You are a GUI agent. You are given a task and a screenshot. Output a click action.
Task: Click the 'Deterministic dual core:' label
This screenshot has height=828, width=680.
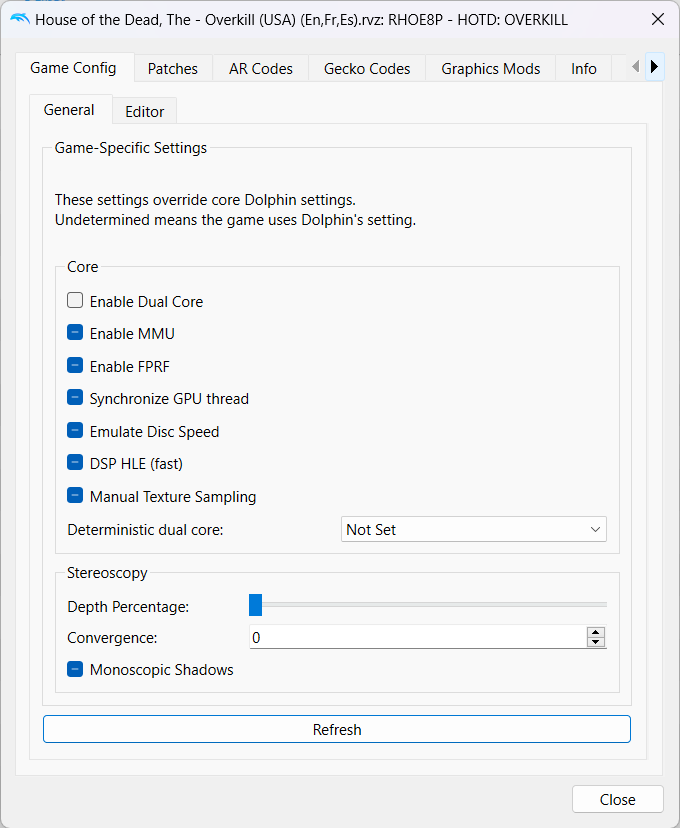[145, 530]
